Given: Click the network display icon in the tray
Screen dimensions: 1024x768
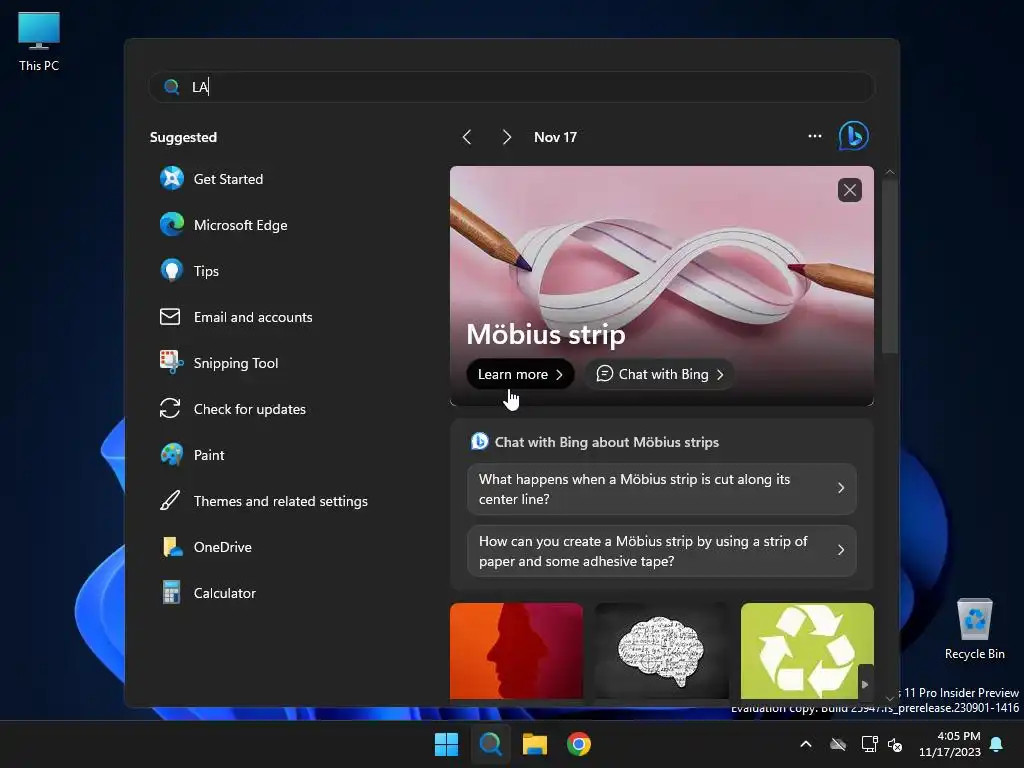Looking at the screenshot, I should (869, 744).
